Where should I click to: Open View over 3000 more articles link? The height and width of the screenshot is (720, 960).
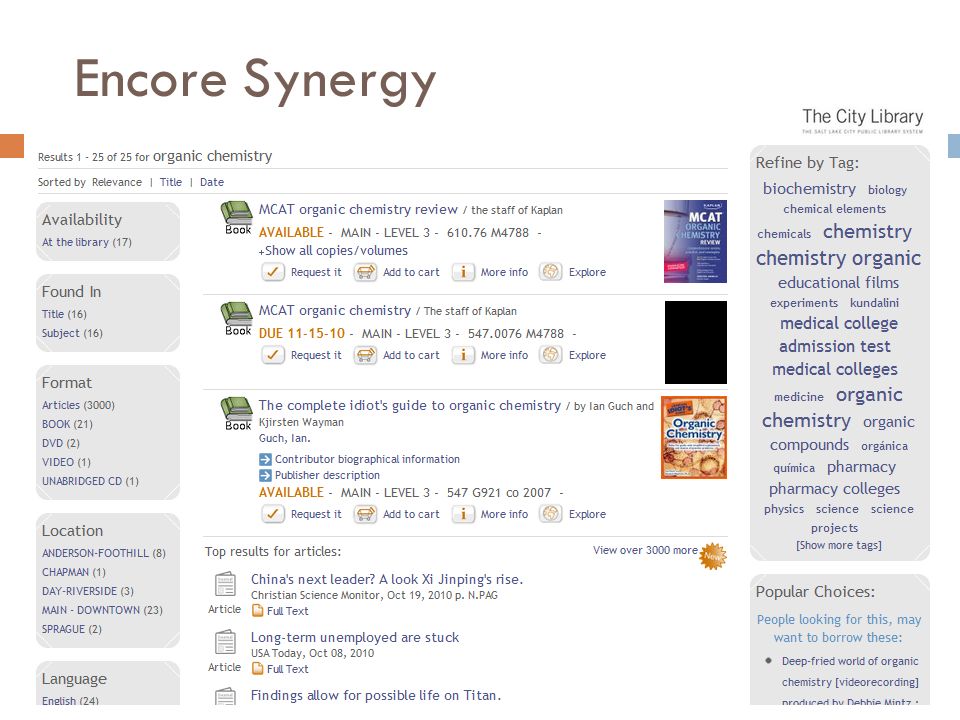click(x=645, y=550)
